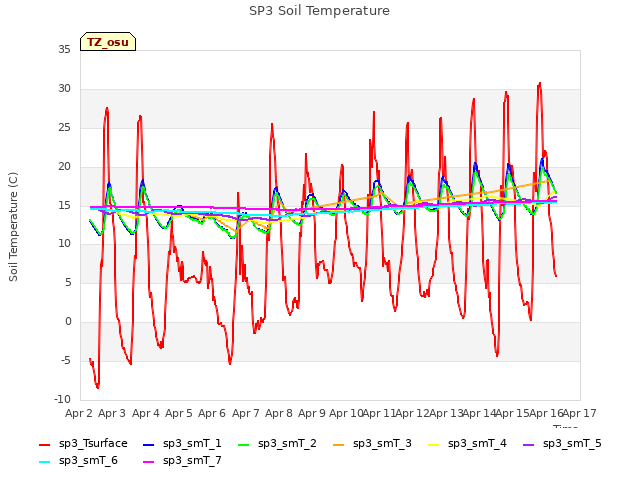Click the Apr 8 x-axis tick label

tap(279, 413)
